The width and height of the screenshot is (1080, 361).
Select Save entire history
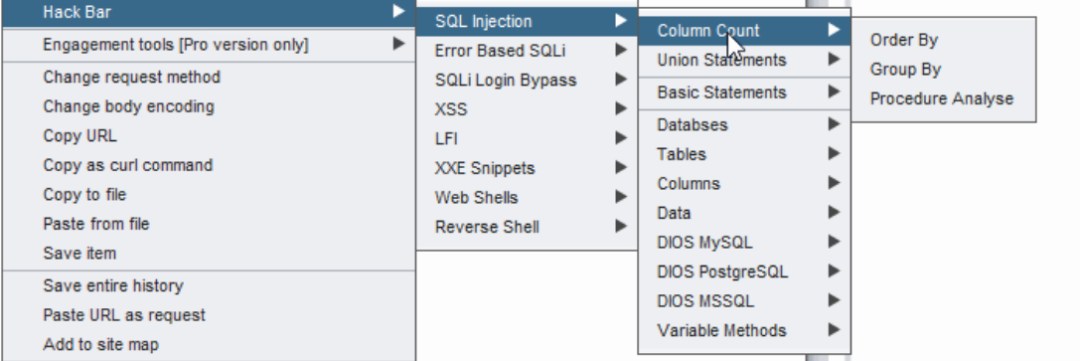click(209, 285)
